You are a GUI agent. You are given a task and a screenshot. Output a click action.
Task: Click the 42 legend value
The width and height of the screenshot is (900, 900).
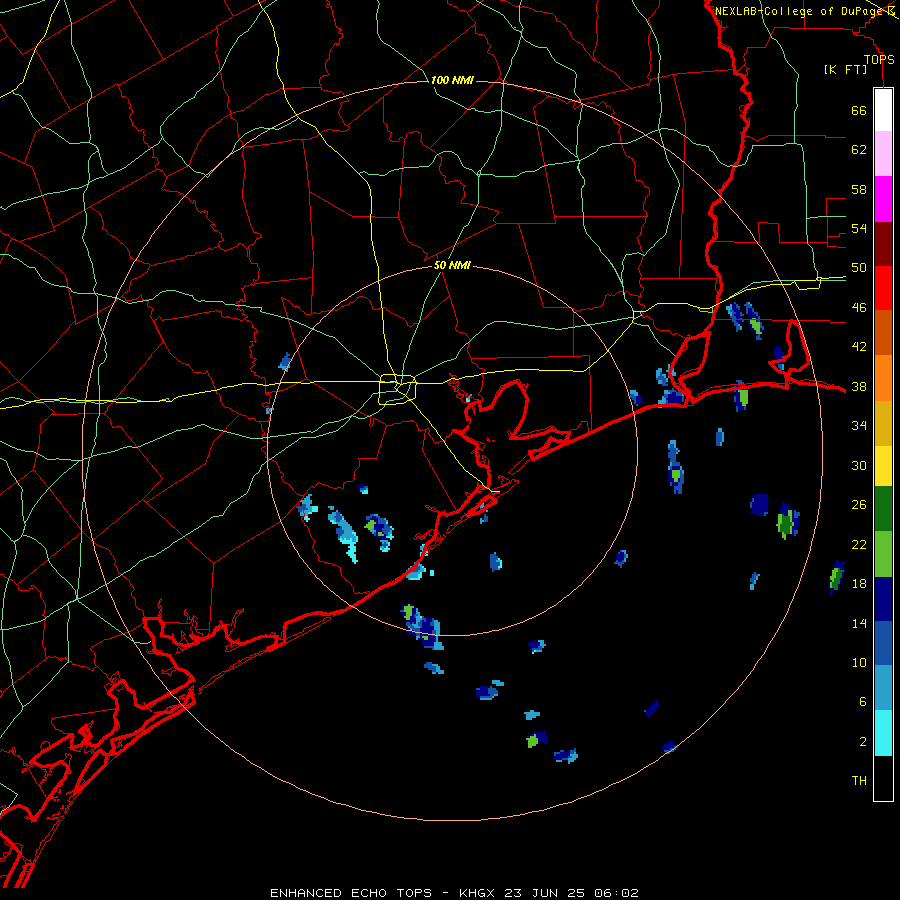click(859, 346)
